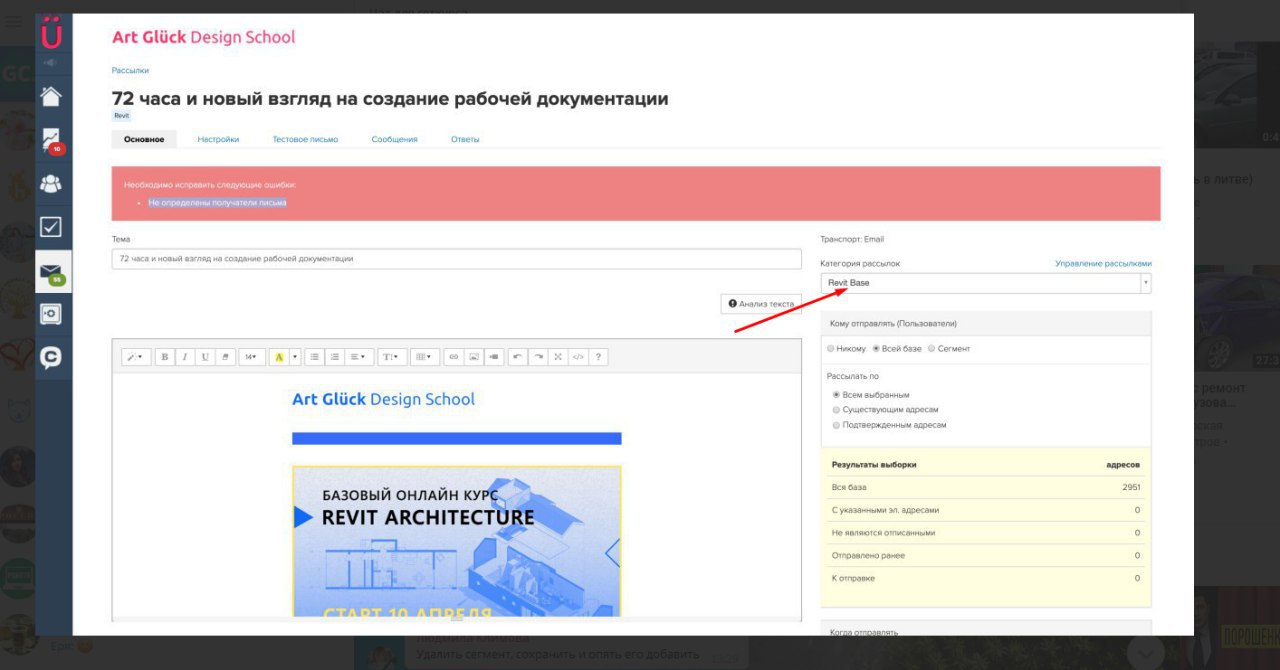The height and width of the screenshot is (670, 1280).
Task: Click the Revit tag under the title
Action: point(121,116)
